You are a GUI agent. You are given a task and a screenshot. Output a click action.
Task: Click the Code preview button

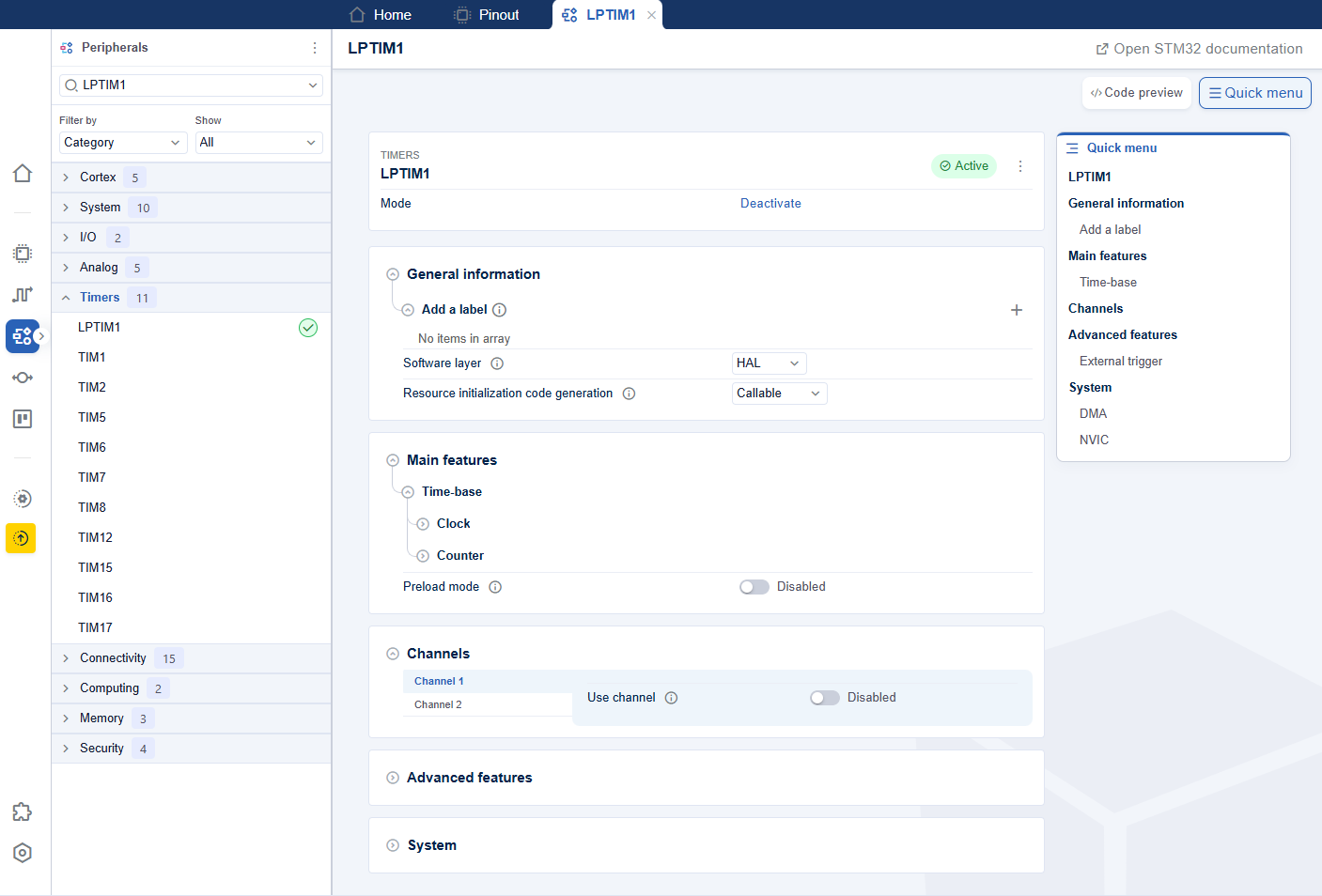point(1137,93)
